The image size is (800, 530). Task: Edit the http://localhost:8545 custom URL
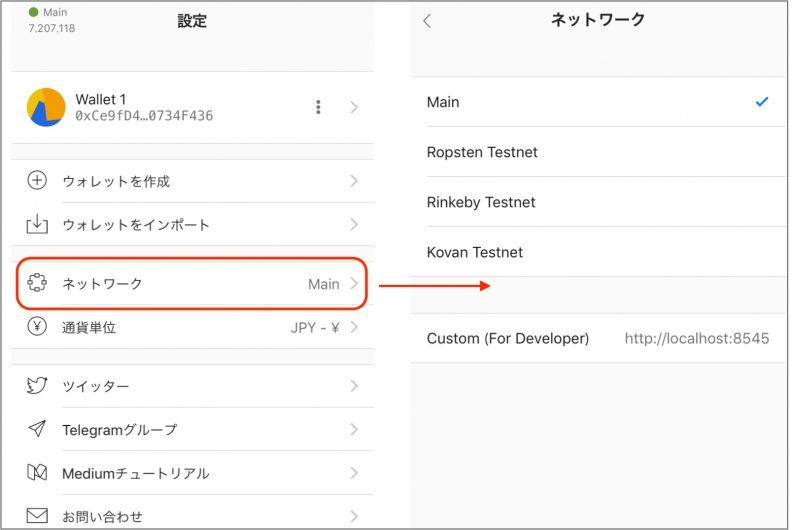coord(696,338)
